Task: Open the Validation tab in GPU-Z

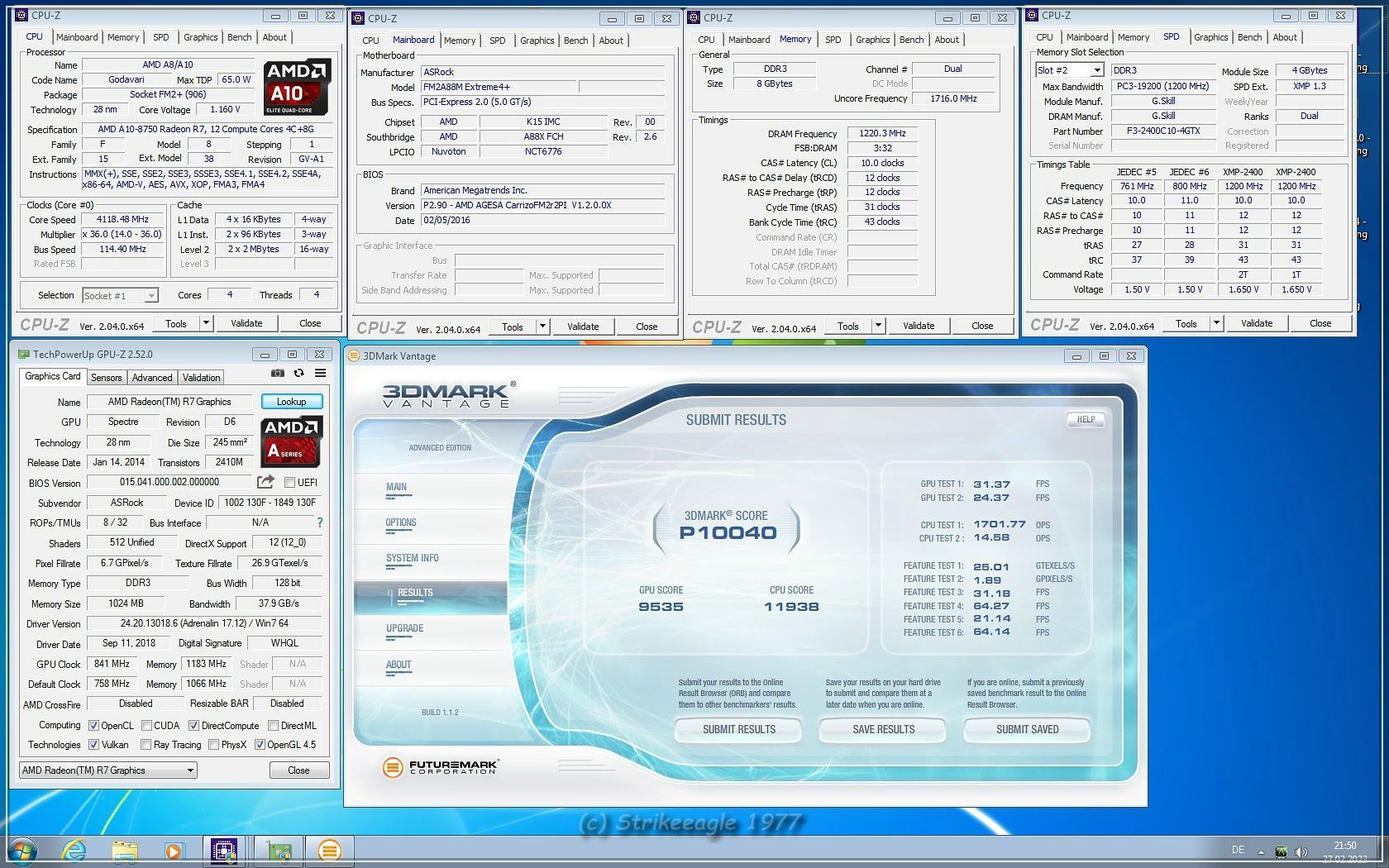Action: pyautogui.click(x=201, y=378)
